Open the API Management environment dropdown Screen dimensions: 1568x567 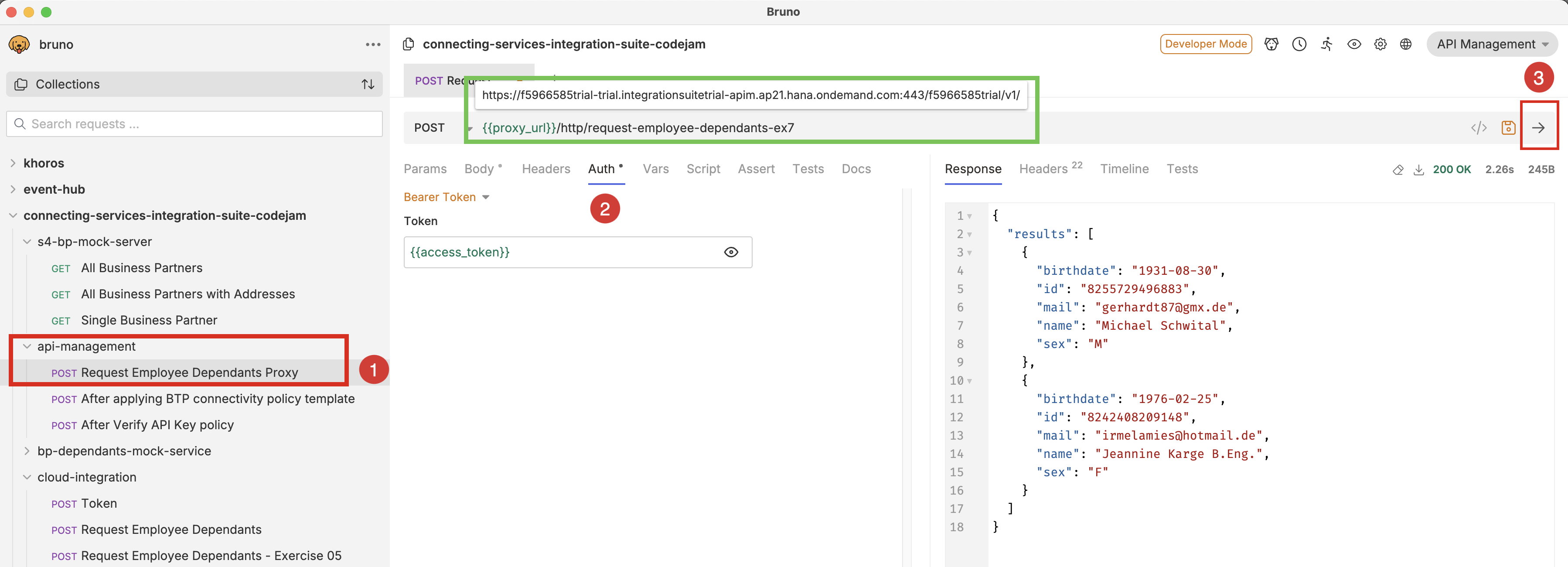1492,44
